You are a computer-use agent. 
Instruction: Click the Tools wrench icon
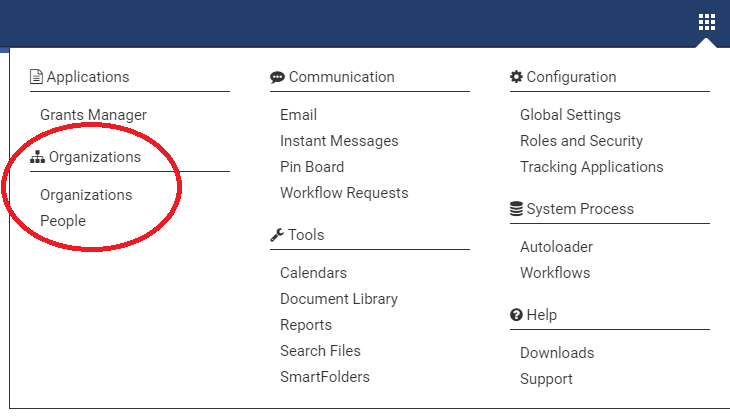pyautogui.click(x=277, y=235)
